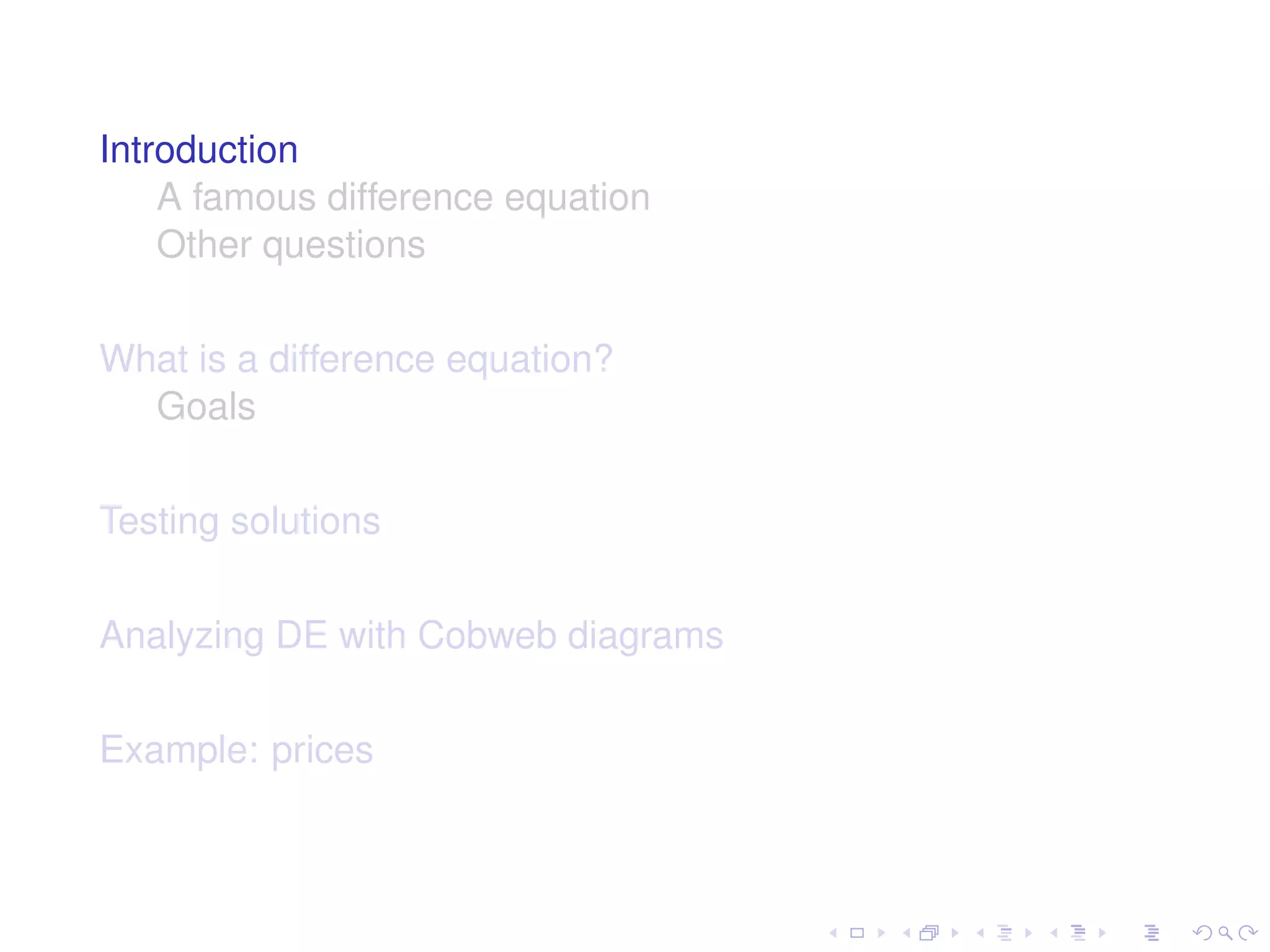
Task: Go to 'What is a difference equation?'
Action: 356,359
